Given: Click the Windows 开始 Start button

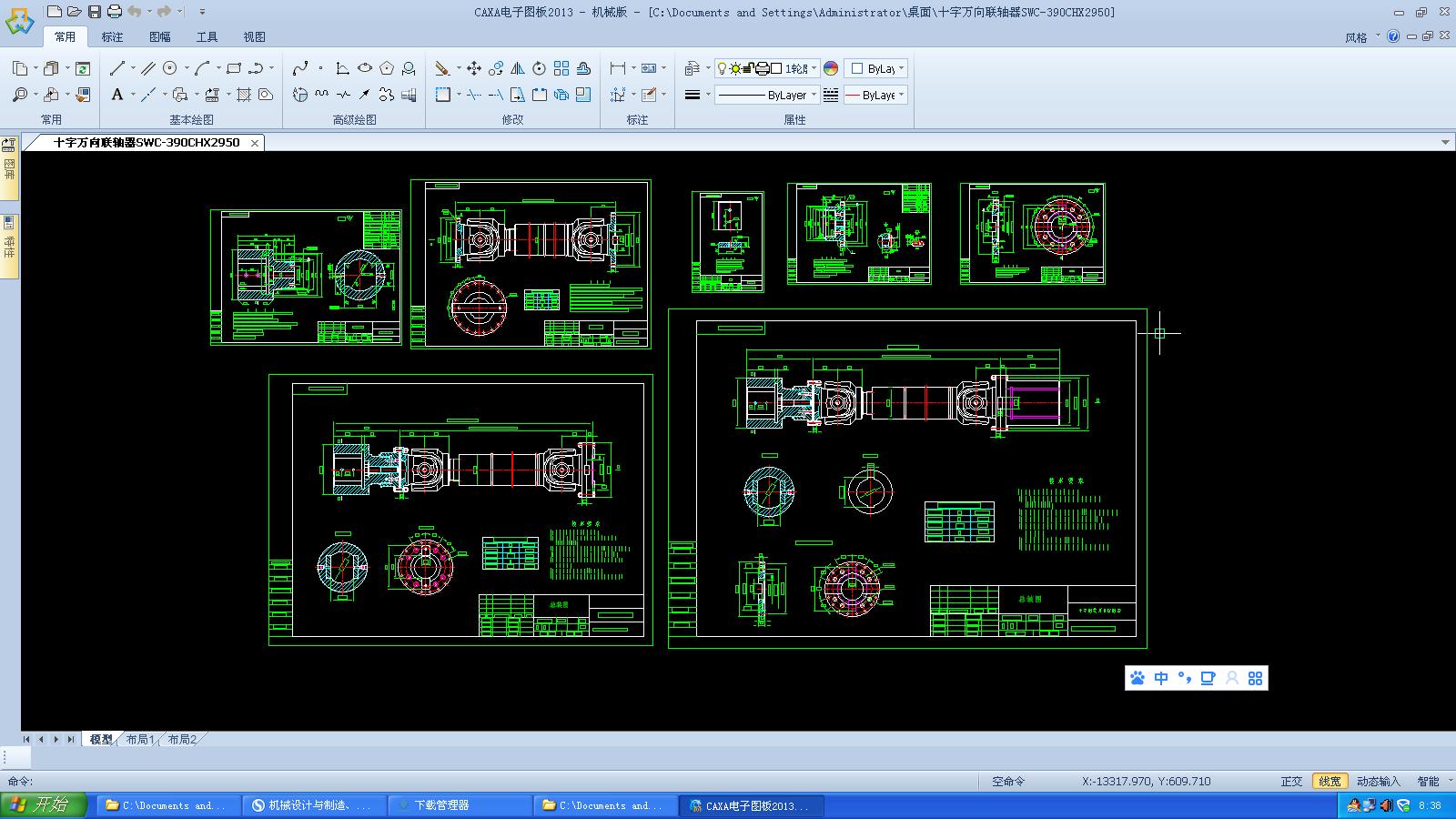Looking at the screenshot, I should coord(43,805).
